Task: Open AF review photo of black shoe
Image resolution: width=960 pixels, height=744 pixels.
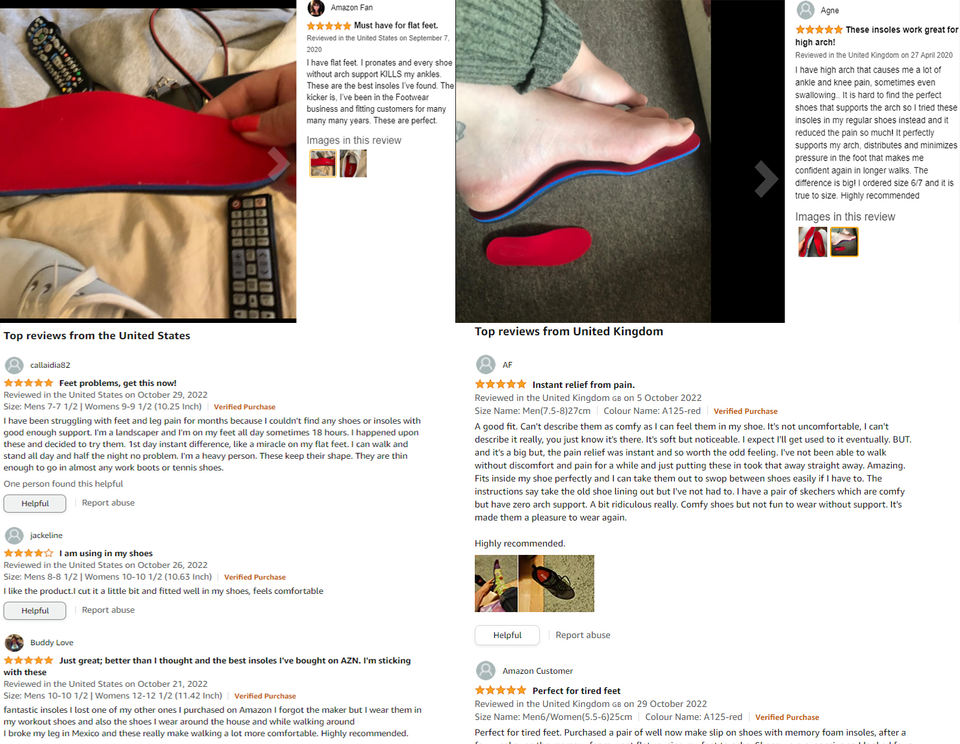Action: click(556, 584)
